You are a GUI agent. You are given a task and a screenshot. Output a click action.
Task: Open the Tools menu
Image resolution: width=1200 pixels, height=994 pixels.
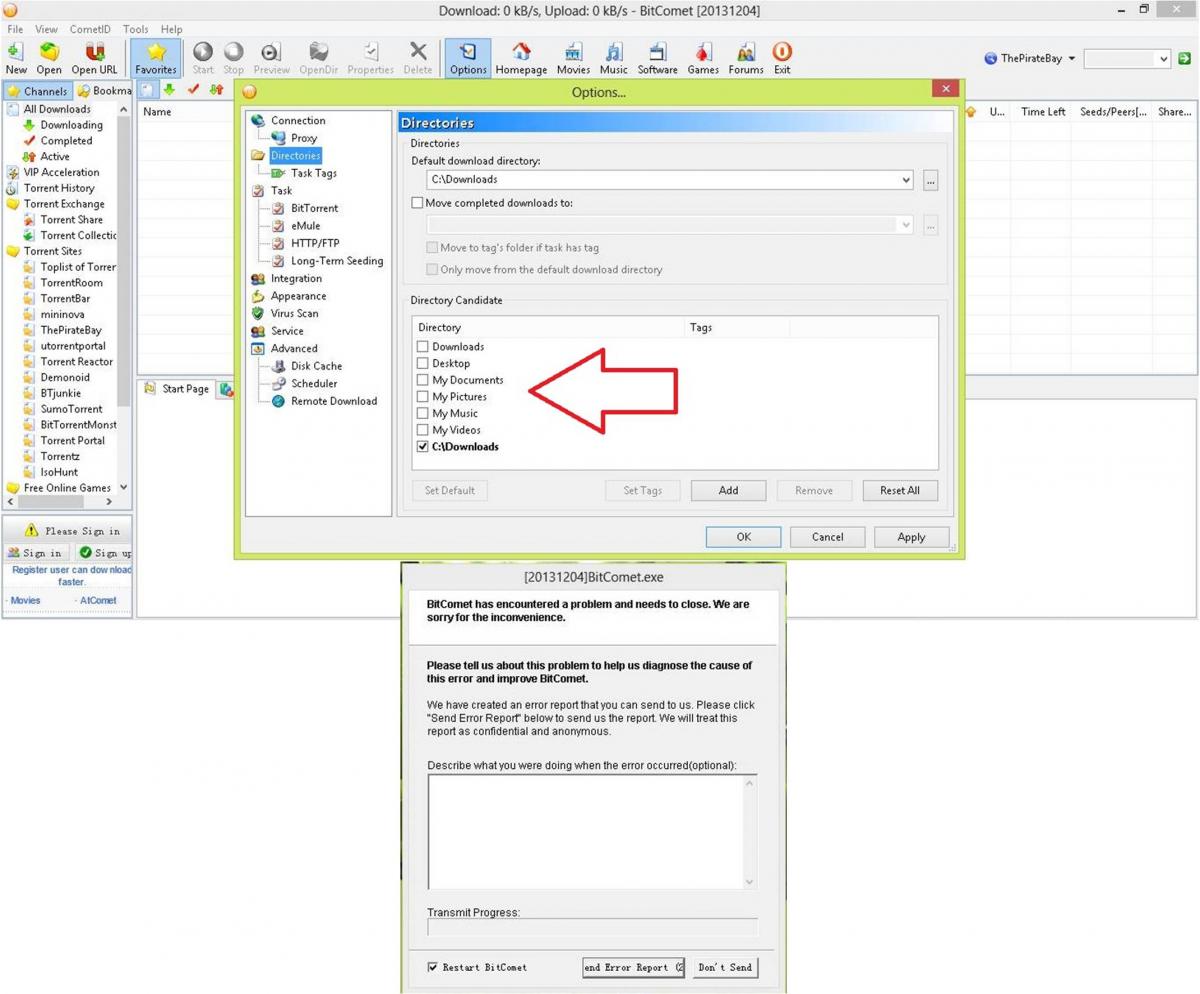[136, 29]
